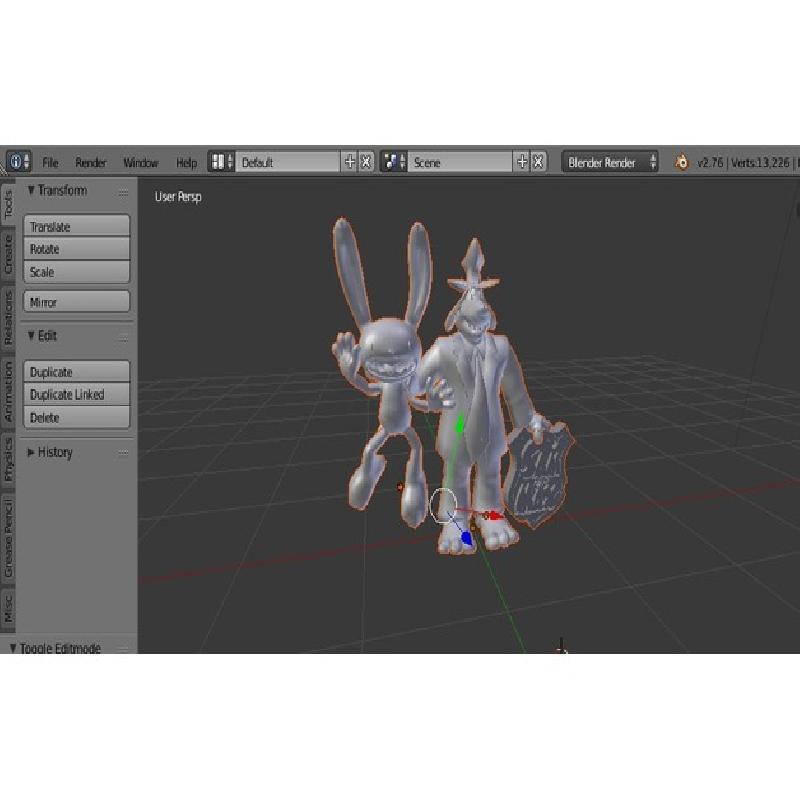Click the Scale button
This screenshot has width=800, height=800.
coord(77,272)
